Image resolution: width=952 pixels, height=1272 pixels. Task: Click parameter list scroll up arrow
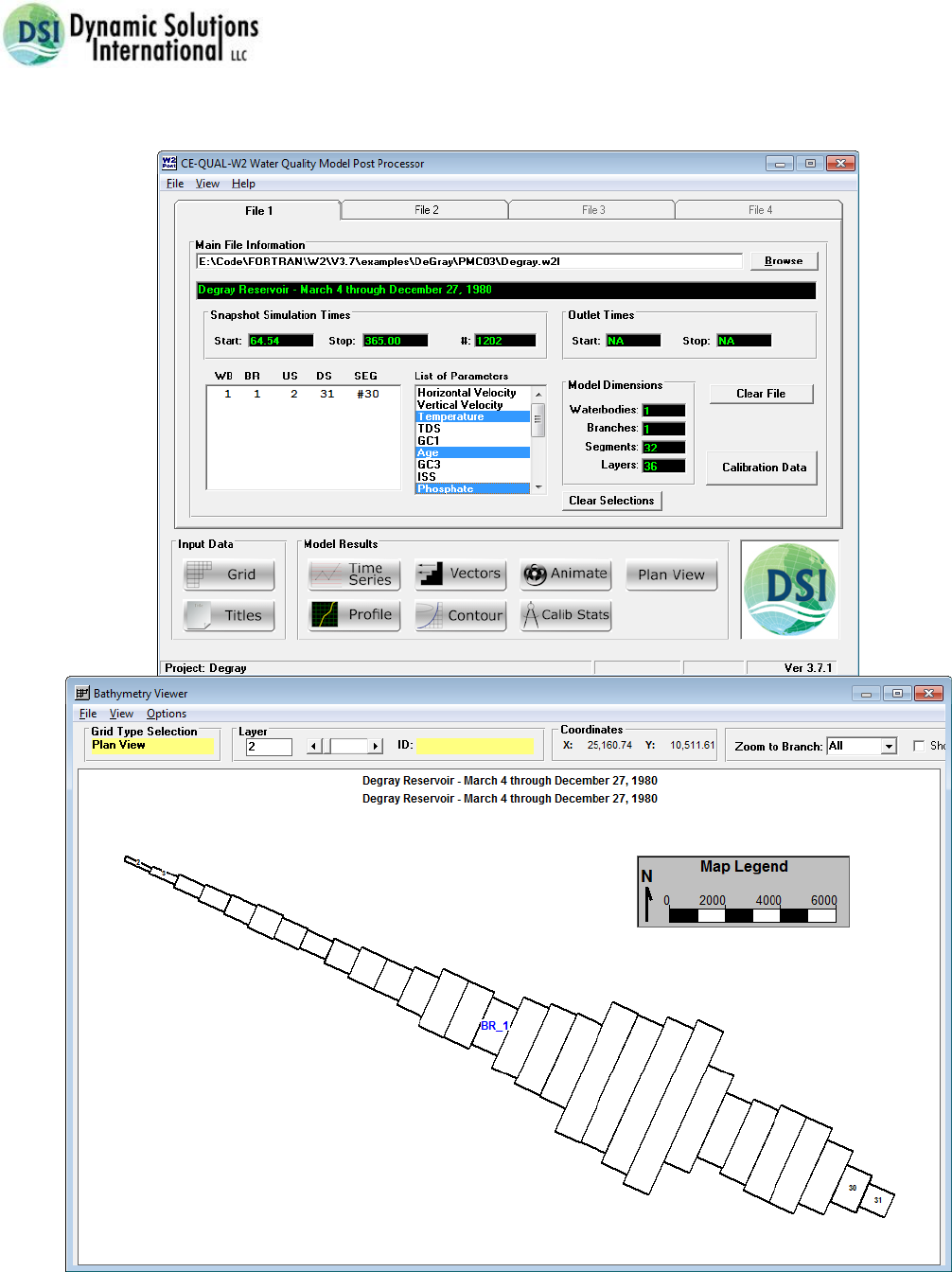[538, 394]
